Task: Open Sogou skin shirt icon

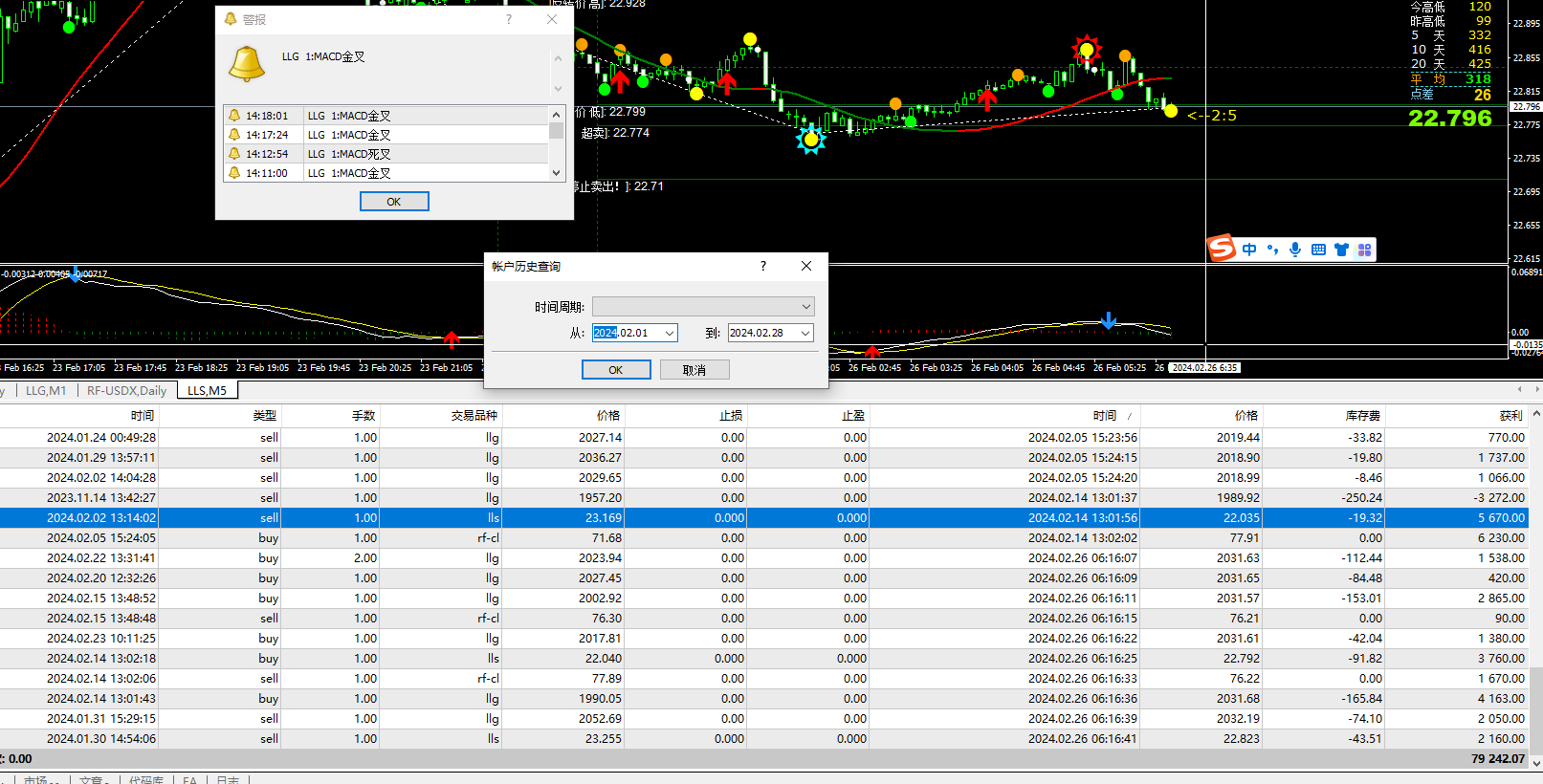Action: coord(1341,250)
